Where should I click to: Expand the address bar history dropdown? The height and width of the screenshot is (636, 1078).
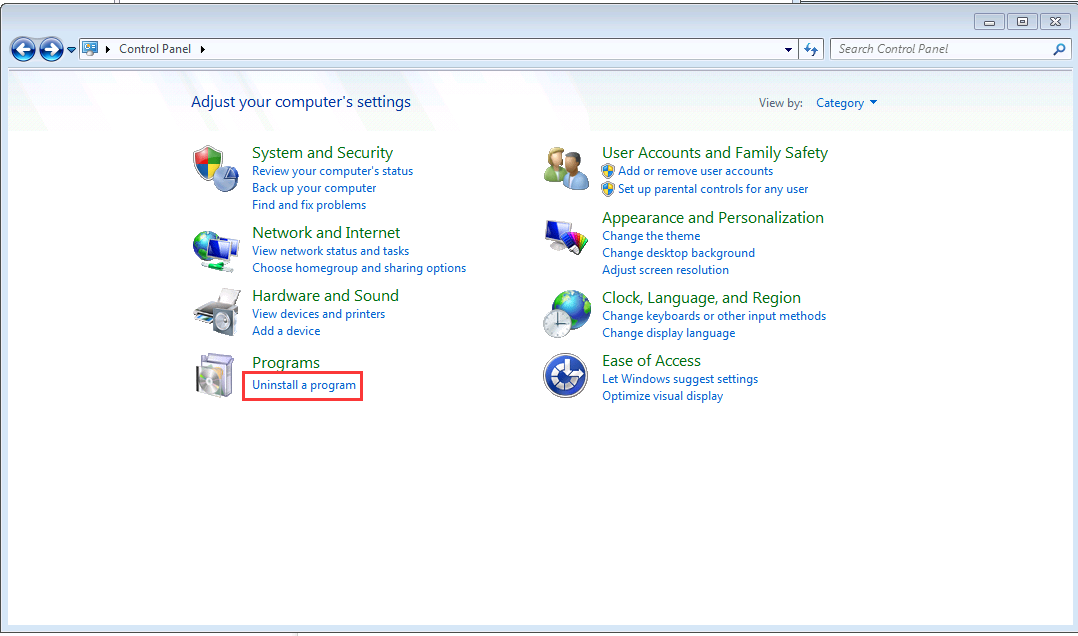coord(788,50)
